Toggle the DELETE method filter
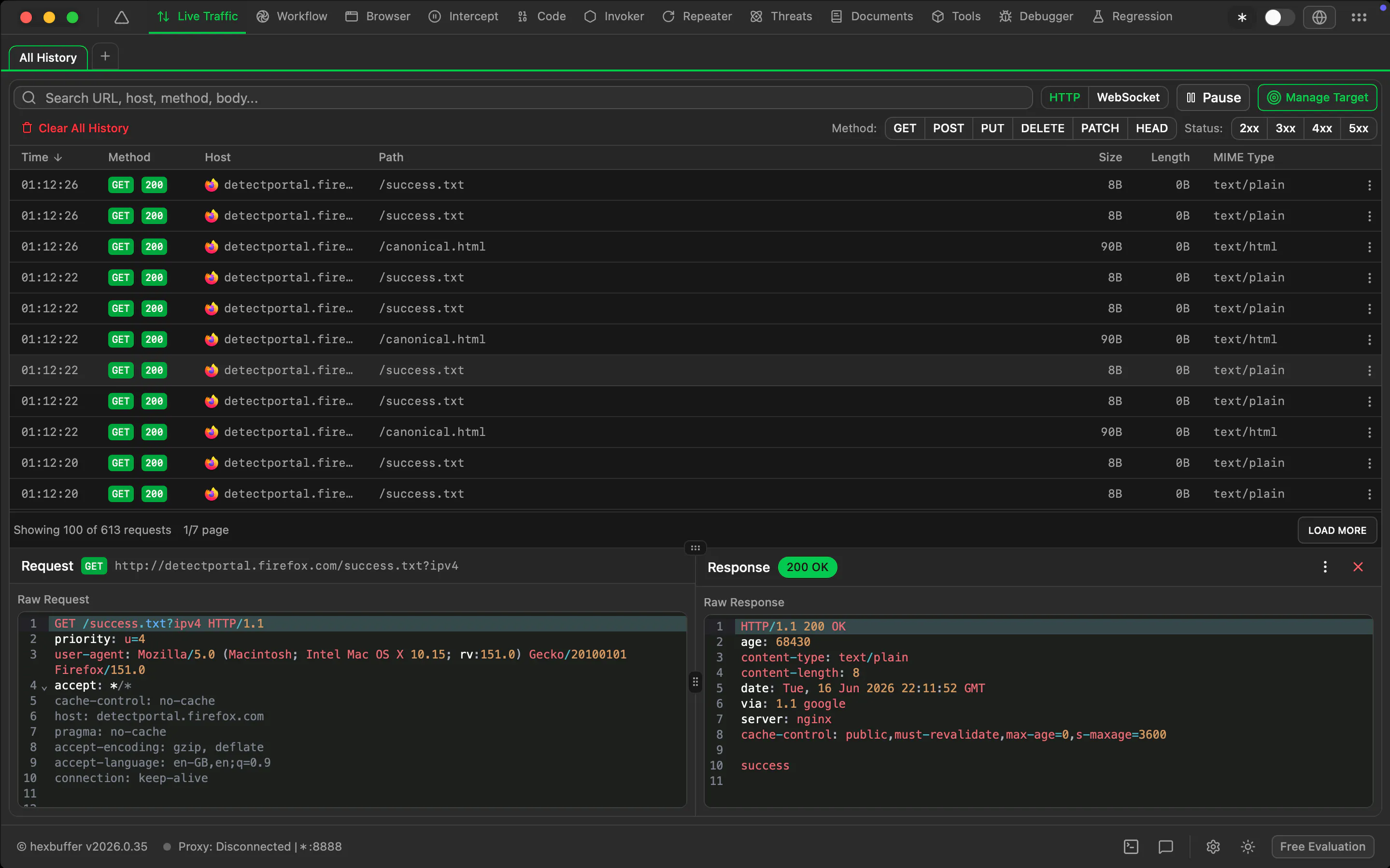 [1042, 128]
